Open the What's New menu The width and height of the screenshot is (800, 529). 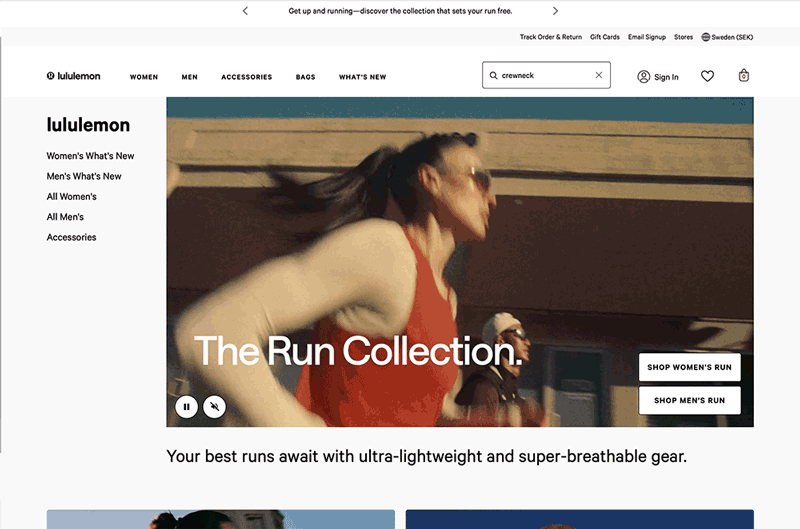coord(362,77)
